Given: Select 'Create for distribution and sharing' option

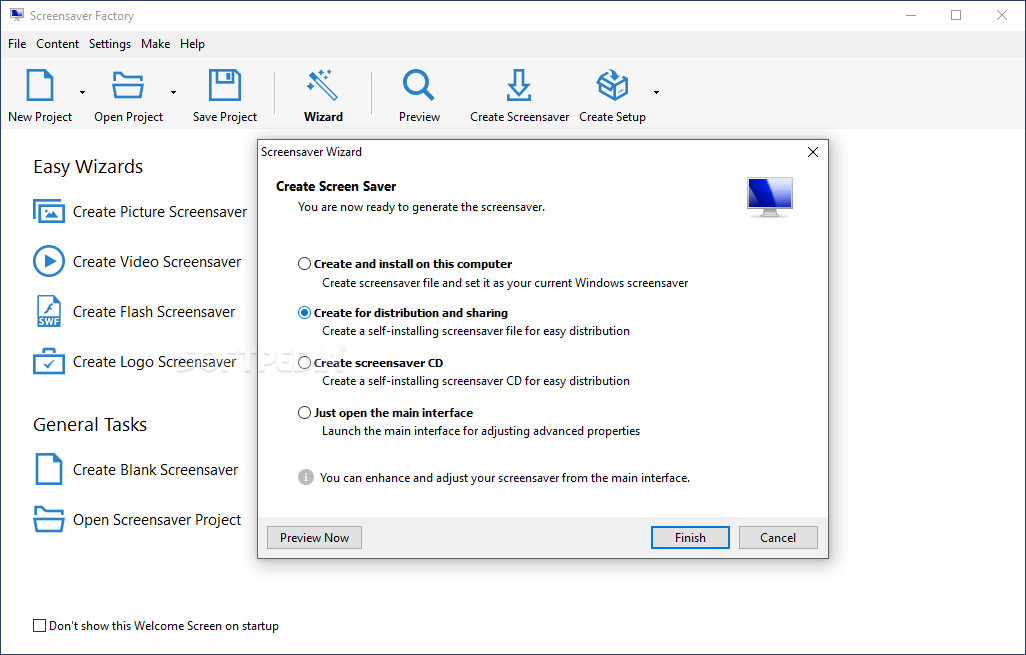Looking at the screenshot, I should coord(304,313).
